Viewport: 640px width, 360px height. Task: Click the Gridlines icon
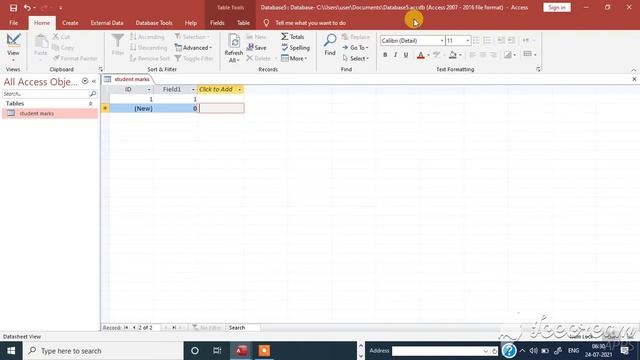[528, 54]
